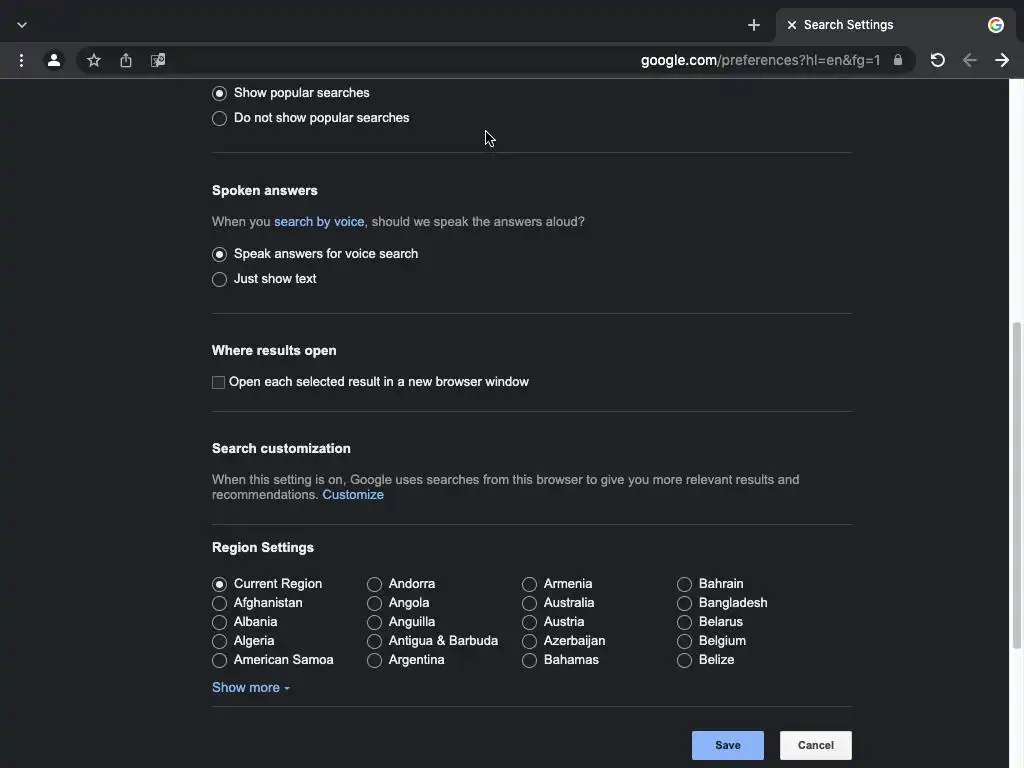Choose 'Just show text' option
The height and width of the screenshot is (768, 1024).
point(220,280)
